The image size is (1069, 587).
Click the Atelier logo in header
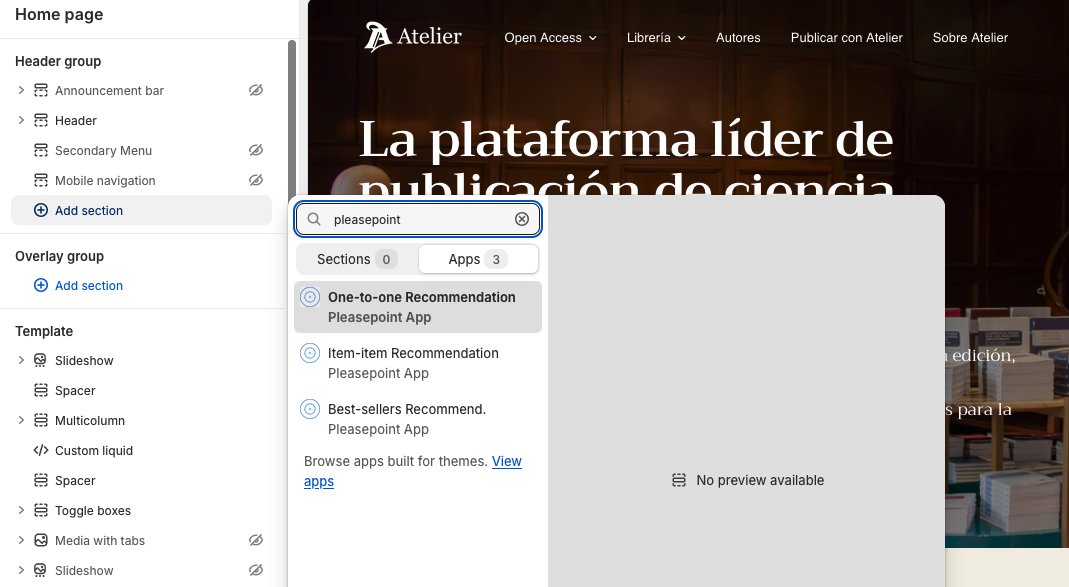(413, 37)
